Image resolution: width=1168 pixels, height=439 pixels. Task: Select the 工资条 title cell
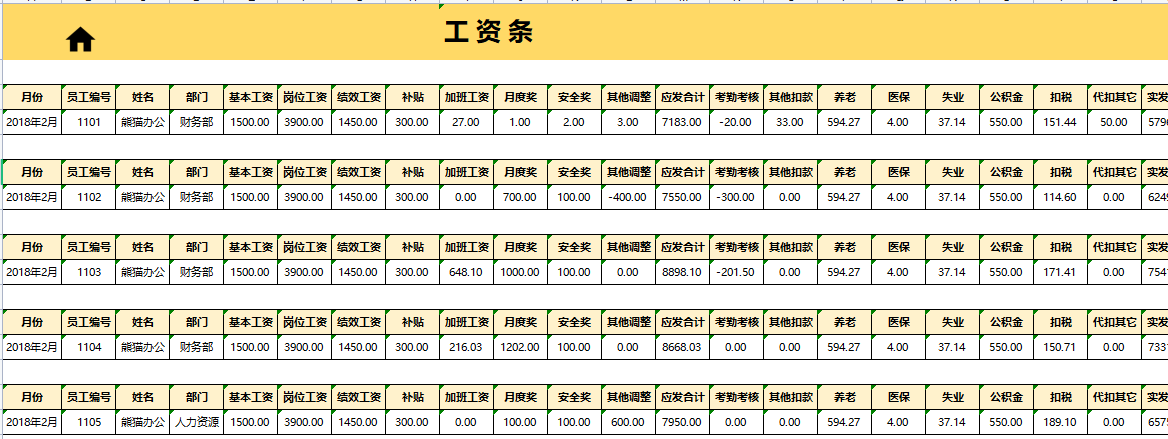tap(489, 33)
